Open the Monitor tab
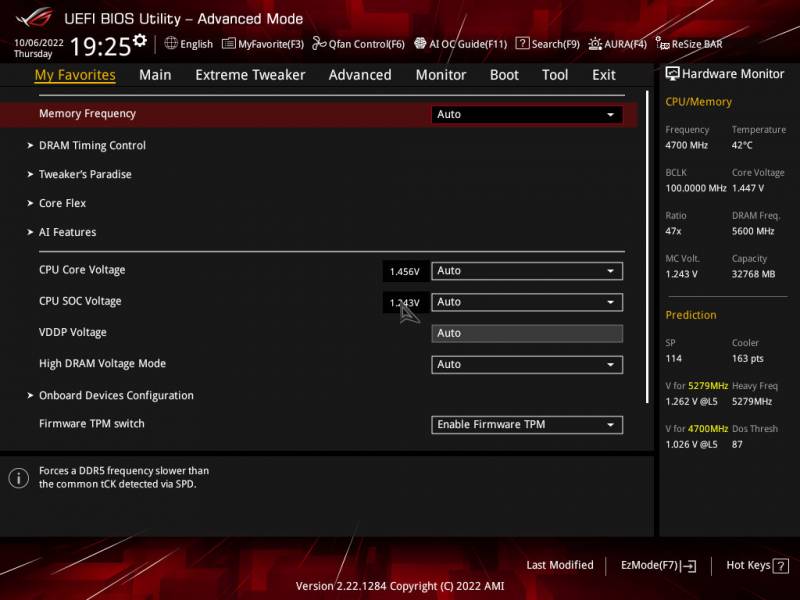 (x=441, y=75)
